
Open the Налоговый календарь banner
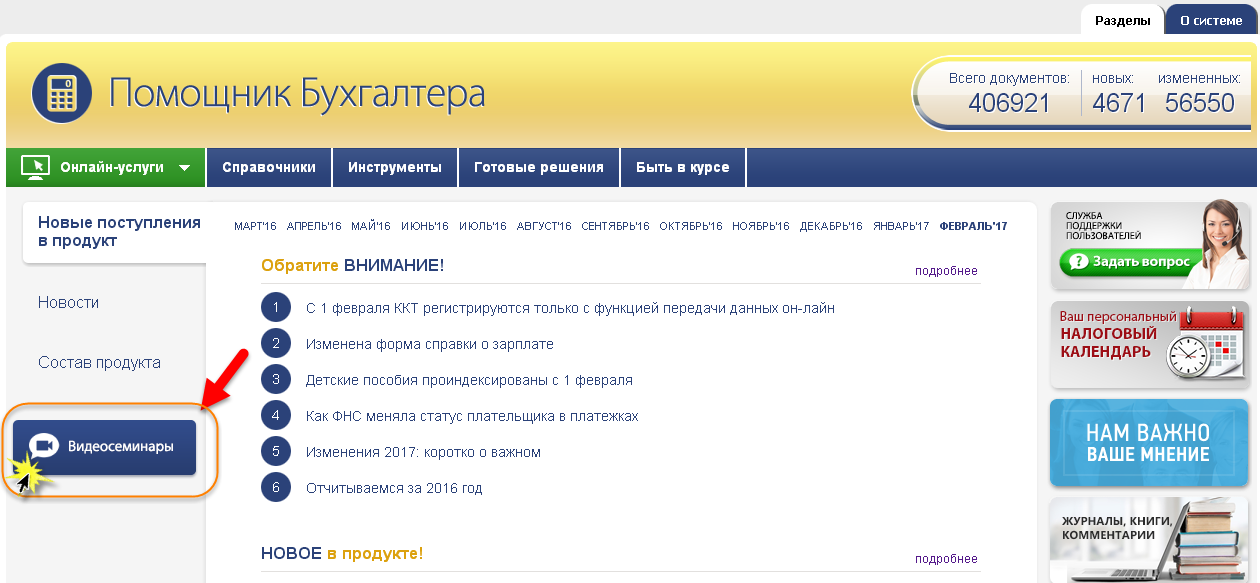(1149, 344)
